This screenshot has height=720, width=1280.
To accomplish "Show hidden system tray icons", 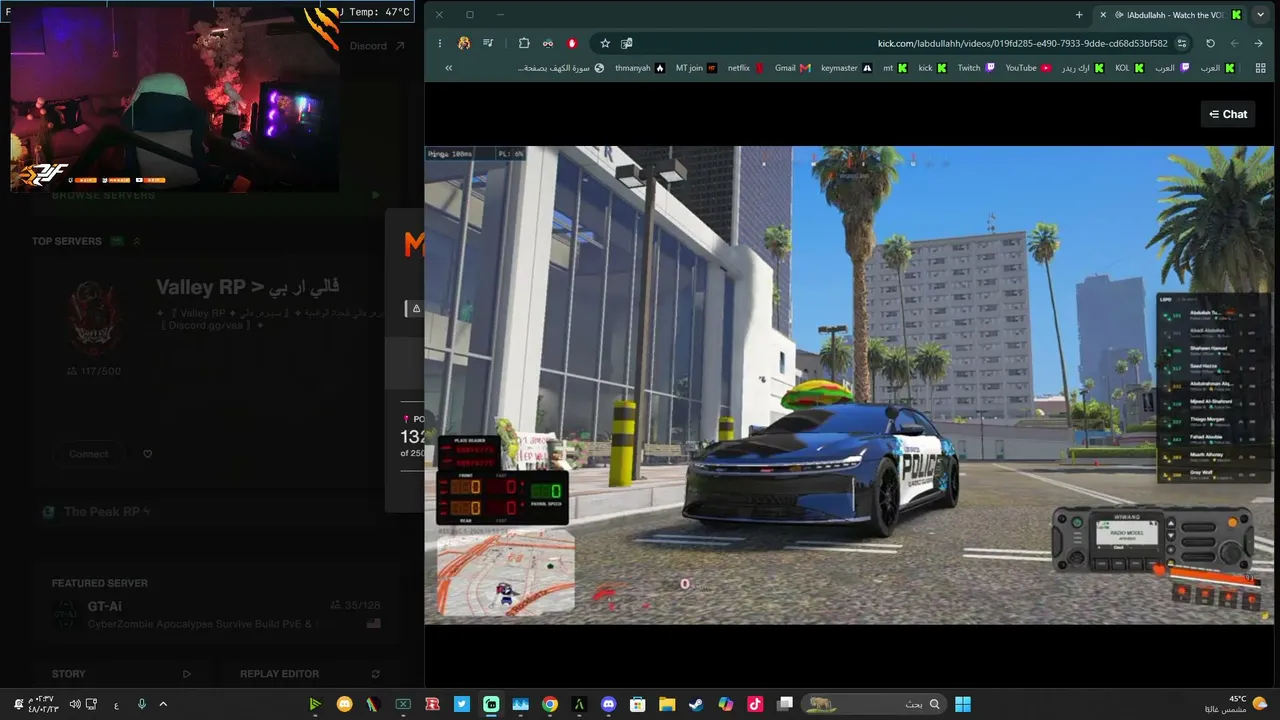I will pyautogui.click(x=163, y=704).
